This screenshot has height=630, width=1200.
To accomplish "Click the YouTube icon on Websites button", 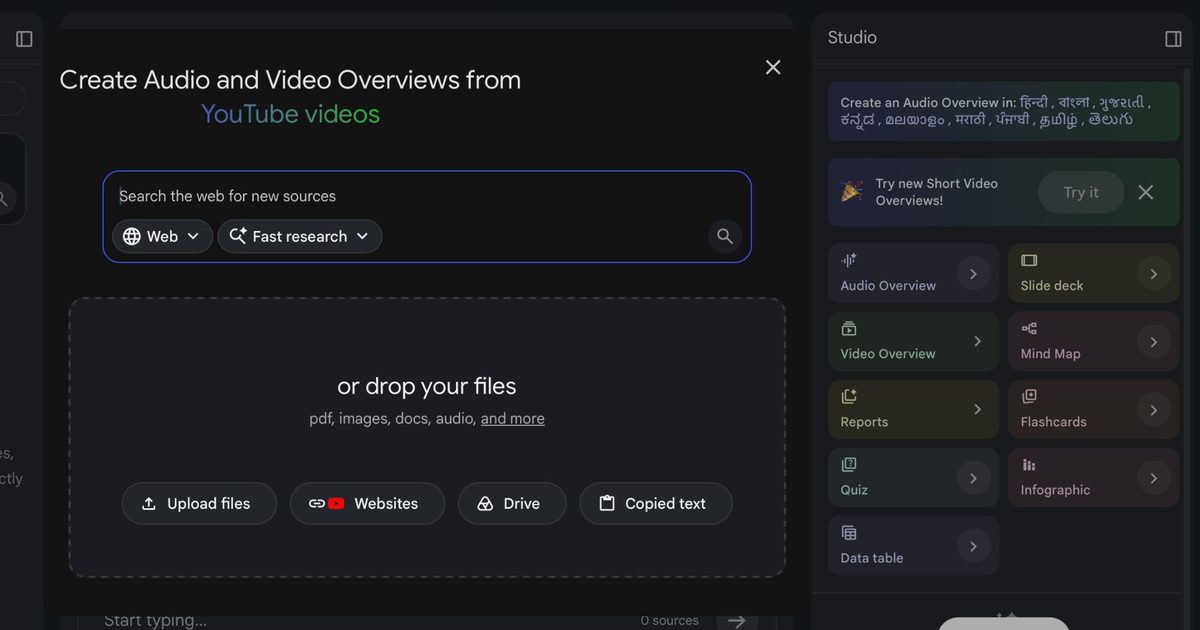I will click(x=336, y=504).
